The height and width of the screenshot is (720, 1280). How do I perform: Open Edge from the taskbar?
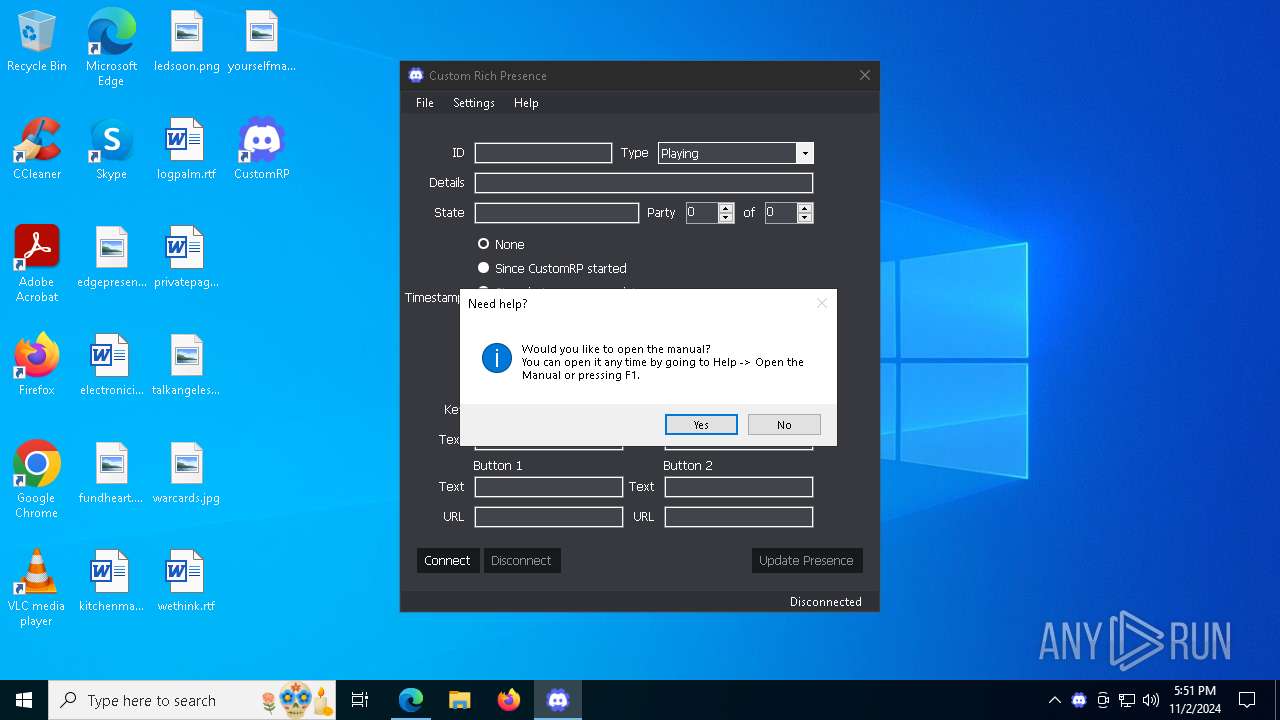coord(411,700)
